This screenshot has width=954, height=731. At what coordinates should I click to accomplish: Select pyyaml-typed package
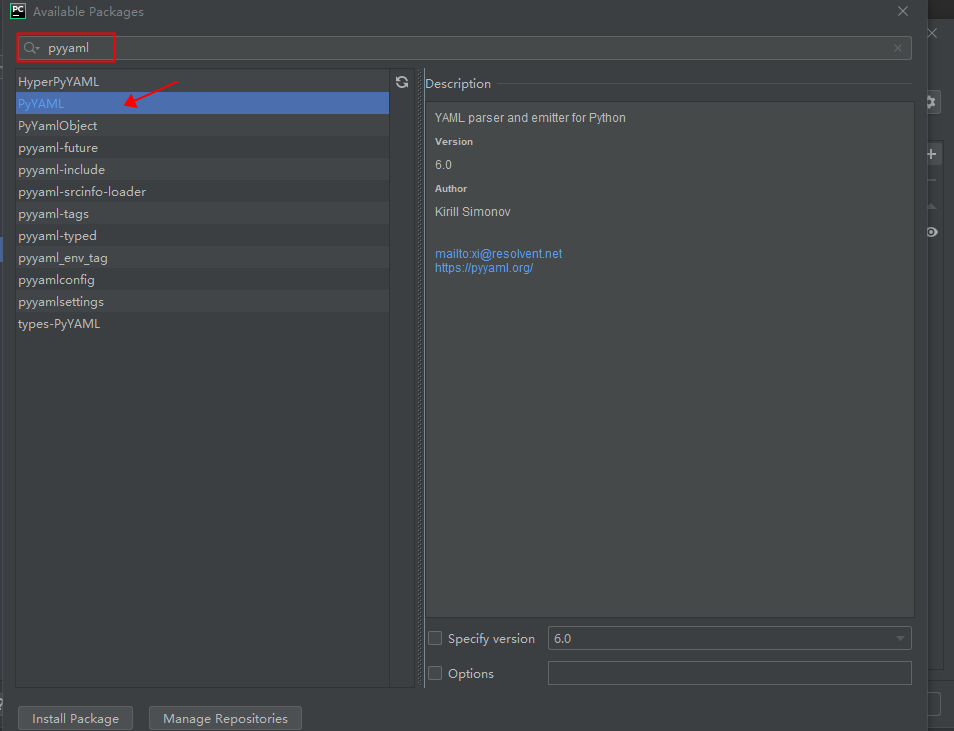[202, 236]
